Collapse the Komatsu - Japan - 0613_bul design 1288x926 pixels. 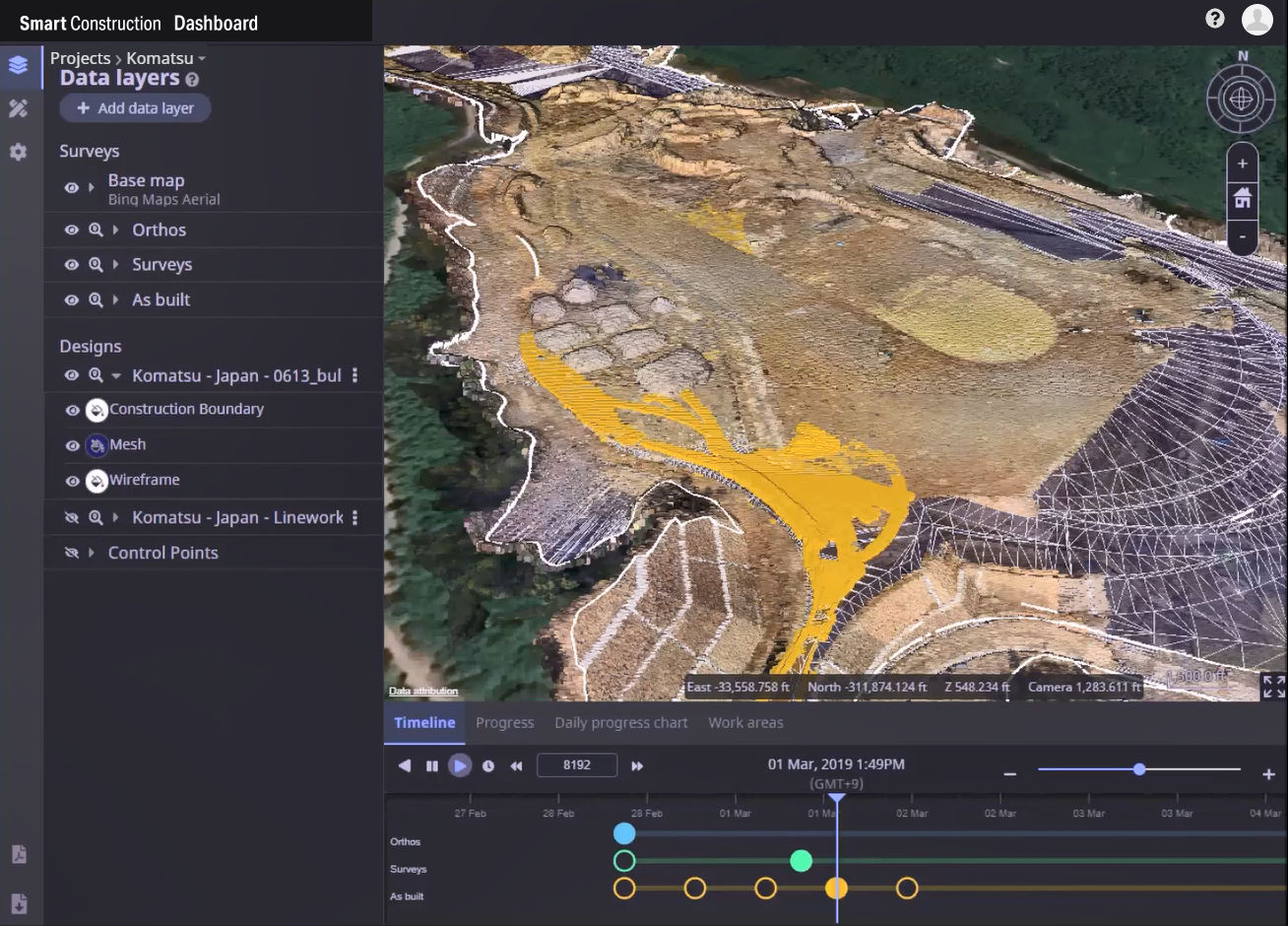[x=116, y=375]
